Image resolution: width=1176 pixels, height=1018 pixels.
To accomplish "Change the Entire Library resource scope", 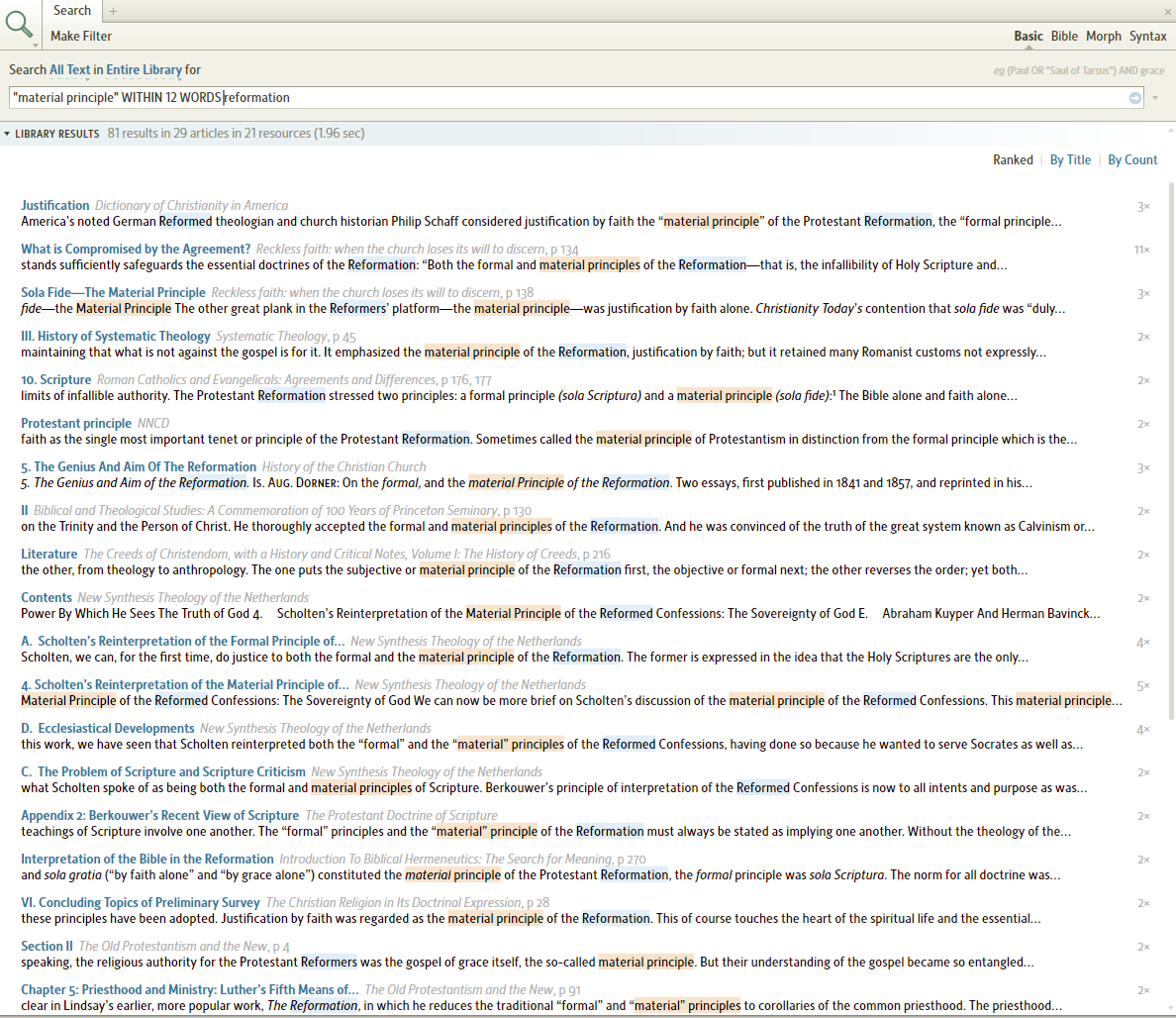I will coord(144,69).
